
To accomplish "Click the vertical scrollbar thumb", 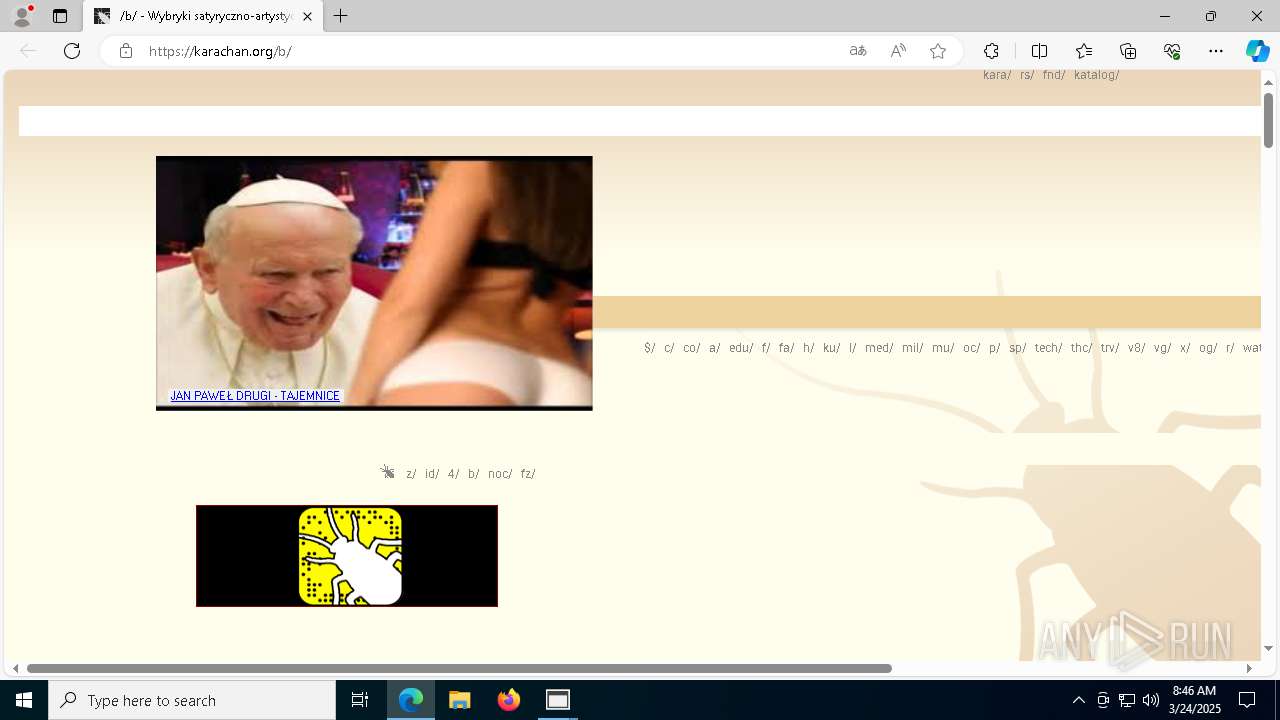I will (x=1268, y=120).
